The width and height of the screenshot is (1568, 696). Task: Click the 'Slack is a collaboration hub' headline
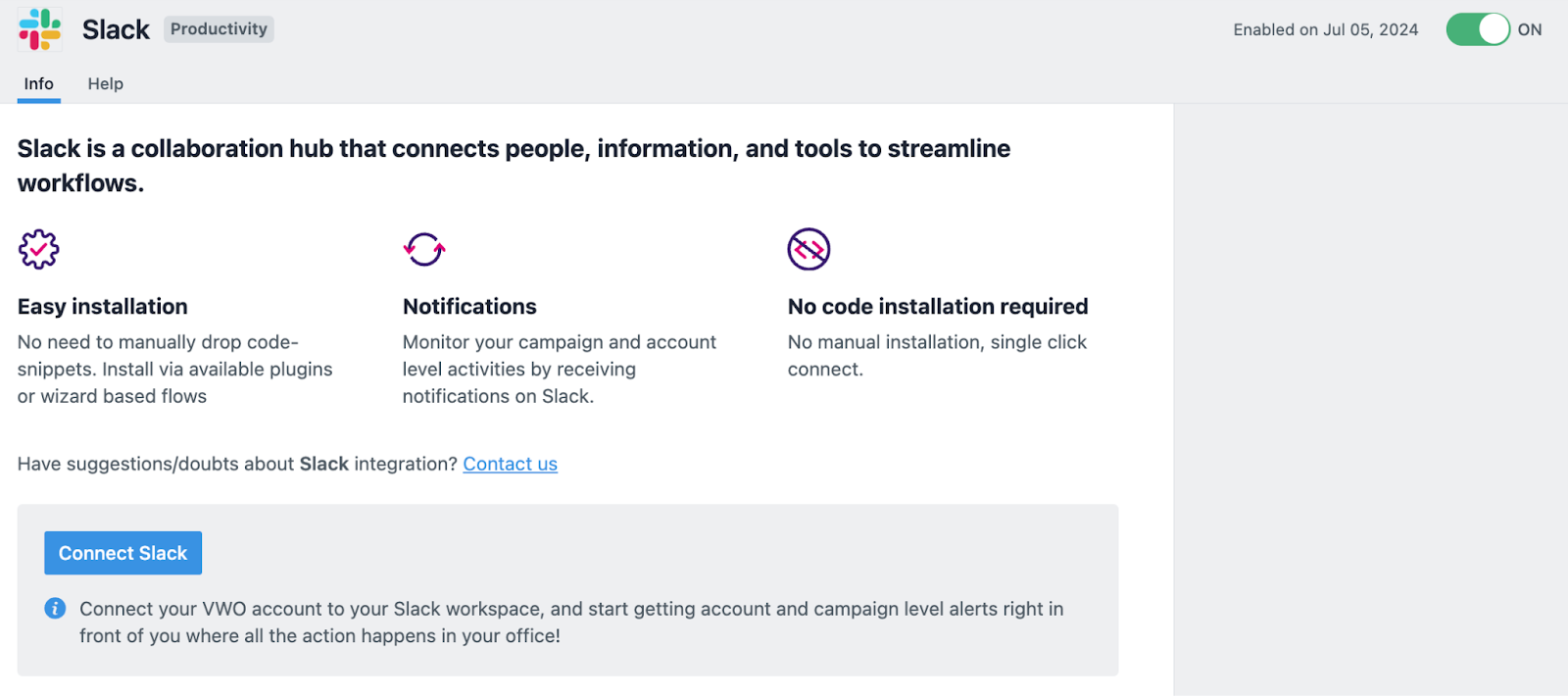click(514, 166)
